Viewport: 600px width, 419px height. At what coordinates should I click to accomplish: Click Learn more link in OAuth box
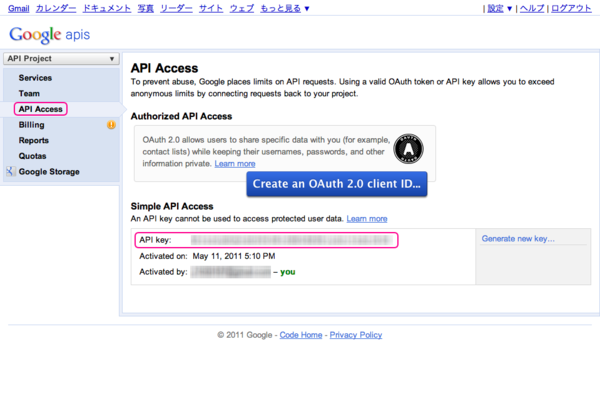click(235, 164)
